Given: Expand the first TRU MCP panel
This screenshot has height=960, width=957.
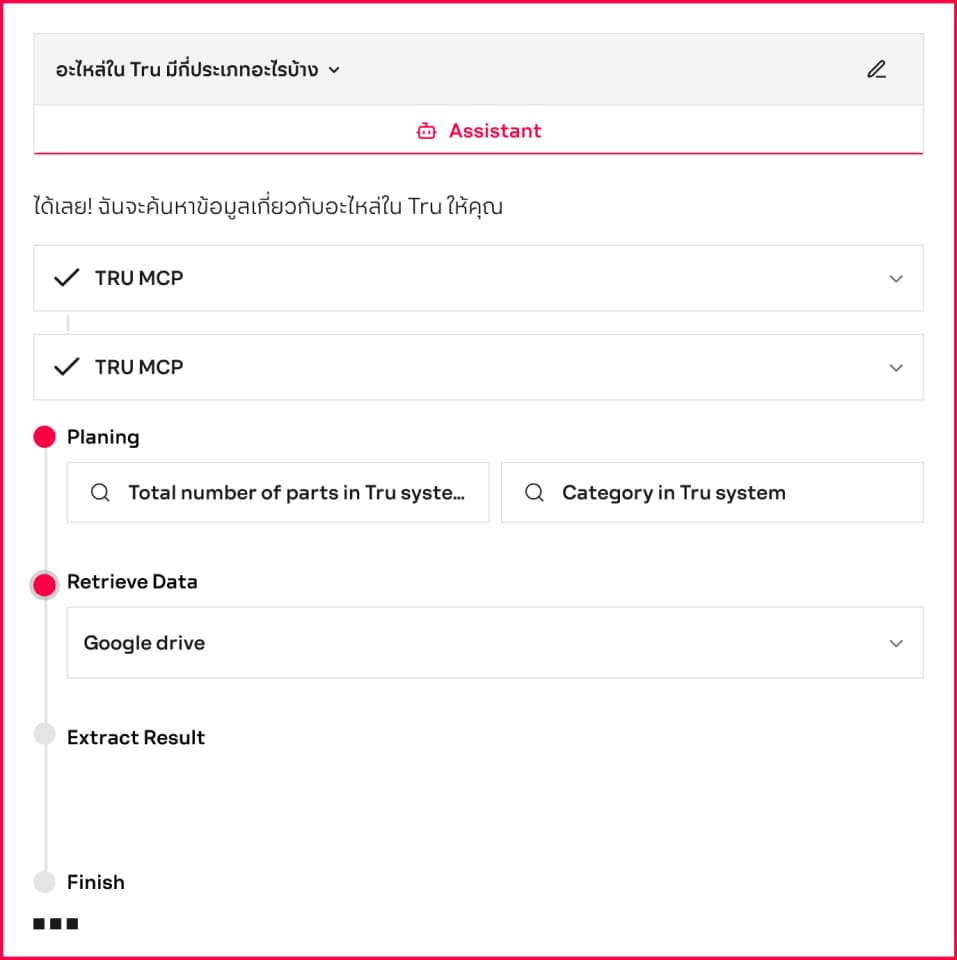Looking at the screenshot, I should (x=895, y=279).
